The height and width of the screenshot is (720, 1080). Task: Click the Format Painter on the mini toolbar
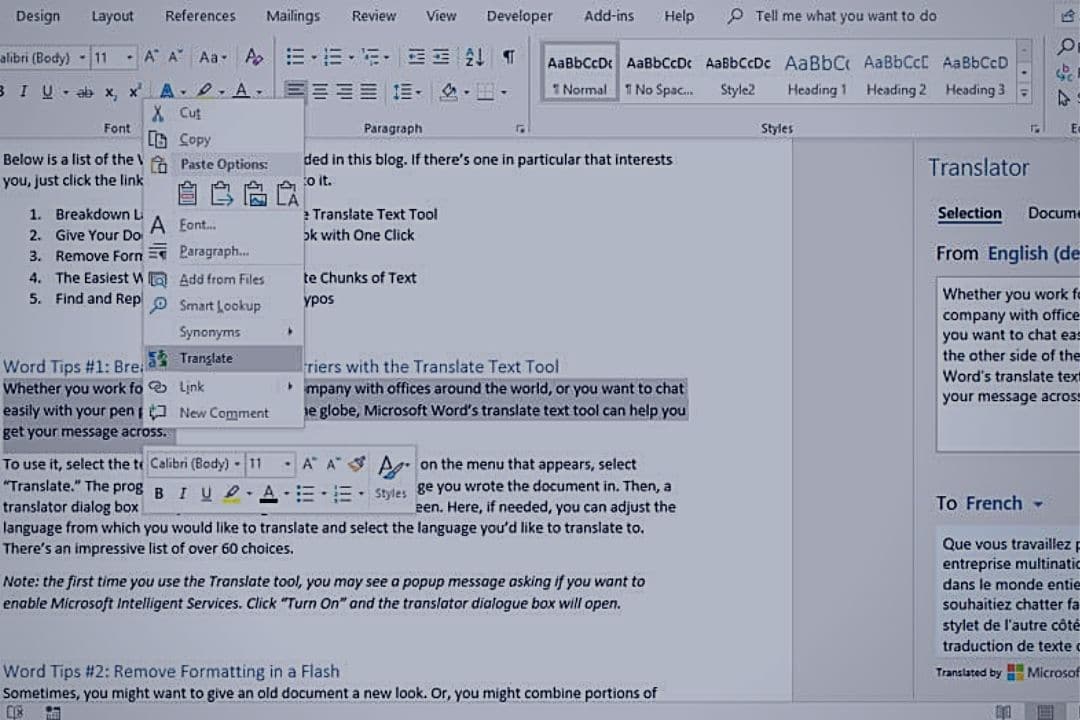[357, 464]
